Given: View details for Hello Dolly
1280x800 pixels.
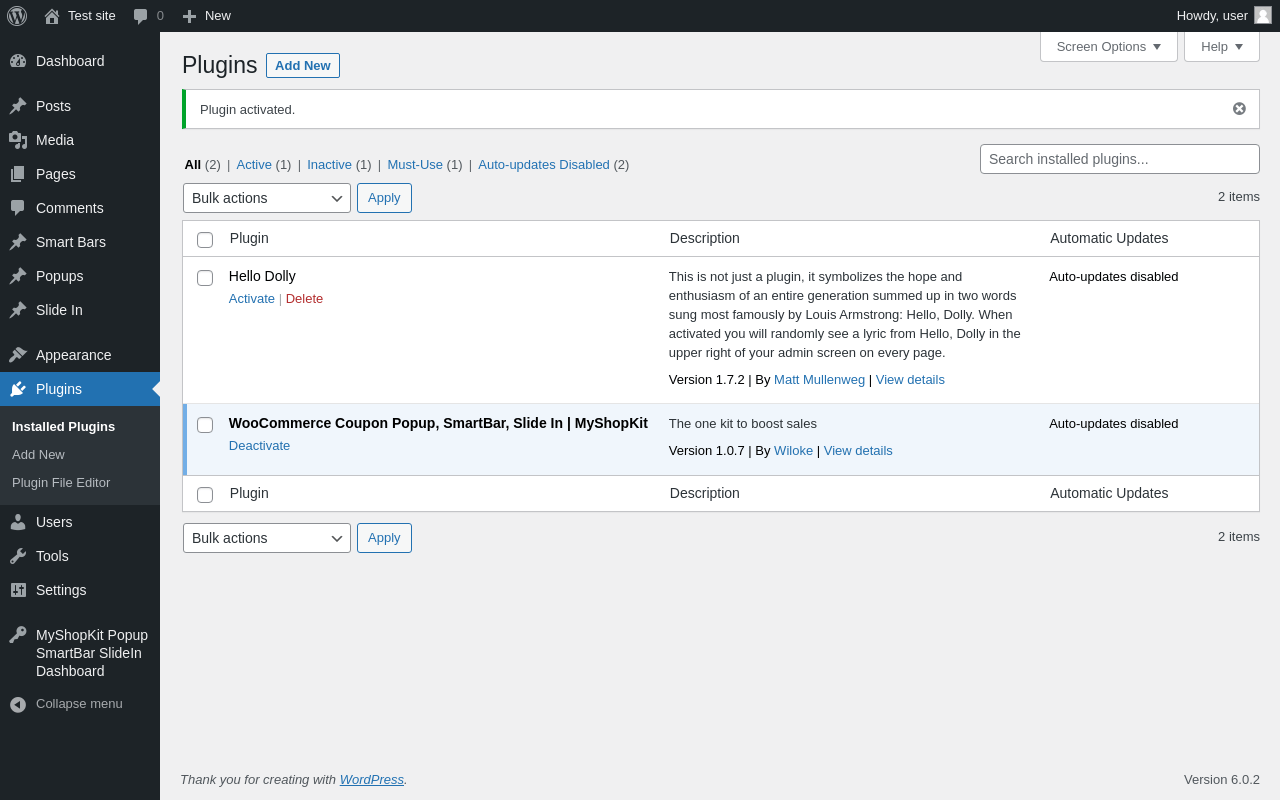Looking at the screenshot, I should 910,379.
